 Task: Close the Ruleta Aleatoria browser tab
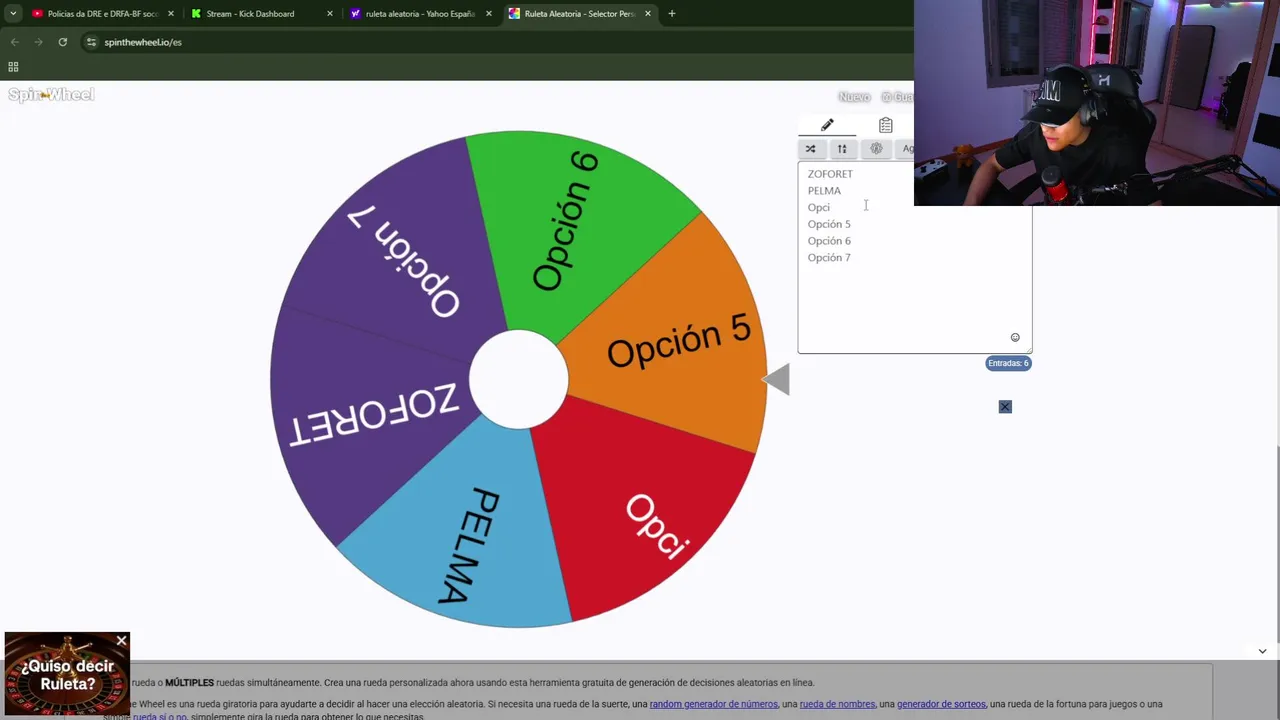(648, 14)
